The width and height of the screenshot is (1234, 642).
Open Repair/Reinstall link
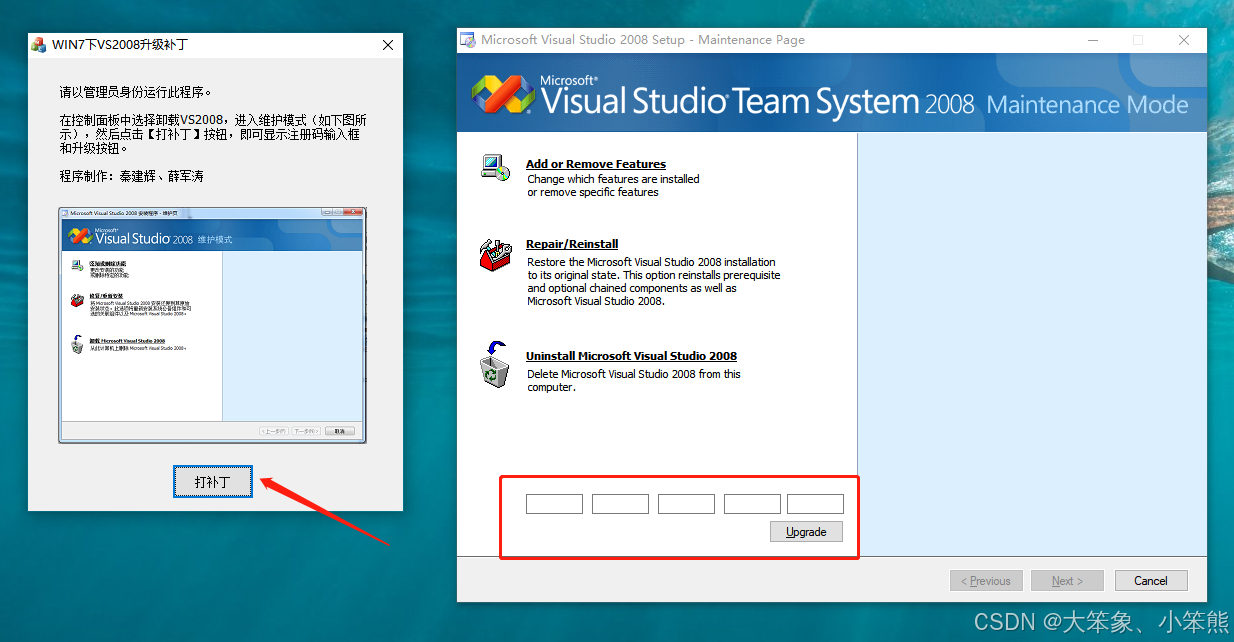(572, 244)
